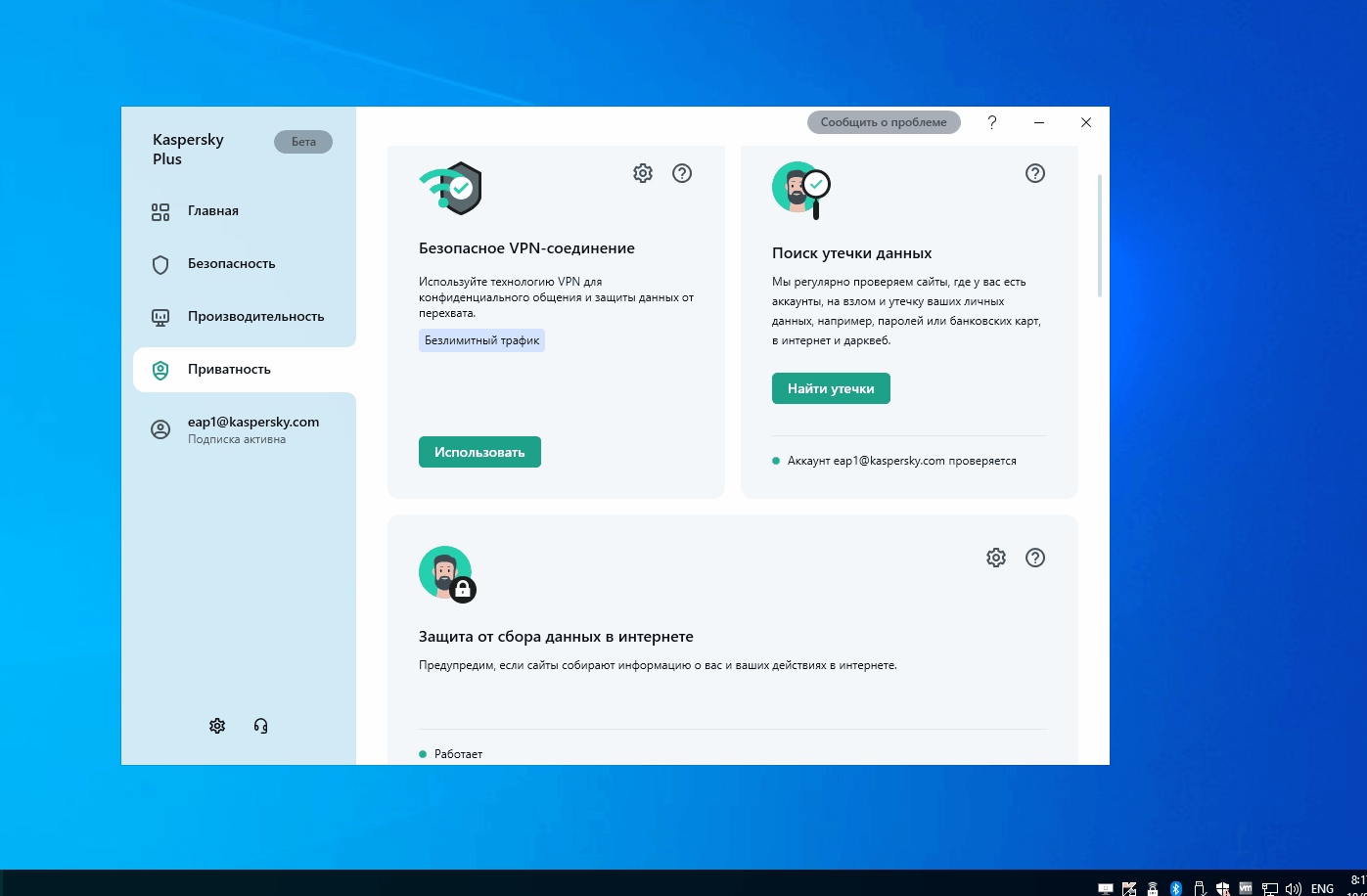Click the Kaspersky tray icon in taskbar
Screen dimensions: 1367x896
coord(1129,888)
